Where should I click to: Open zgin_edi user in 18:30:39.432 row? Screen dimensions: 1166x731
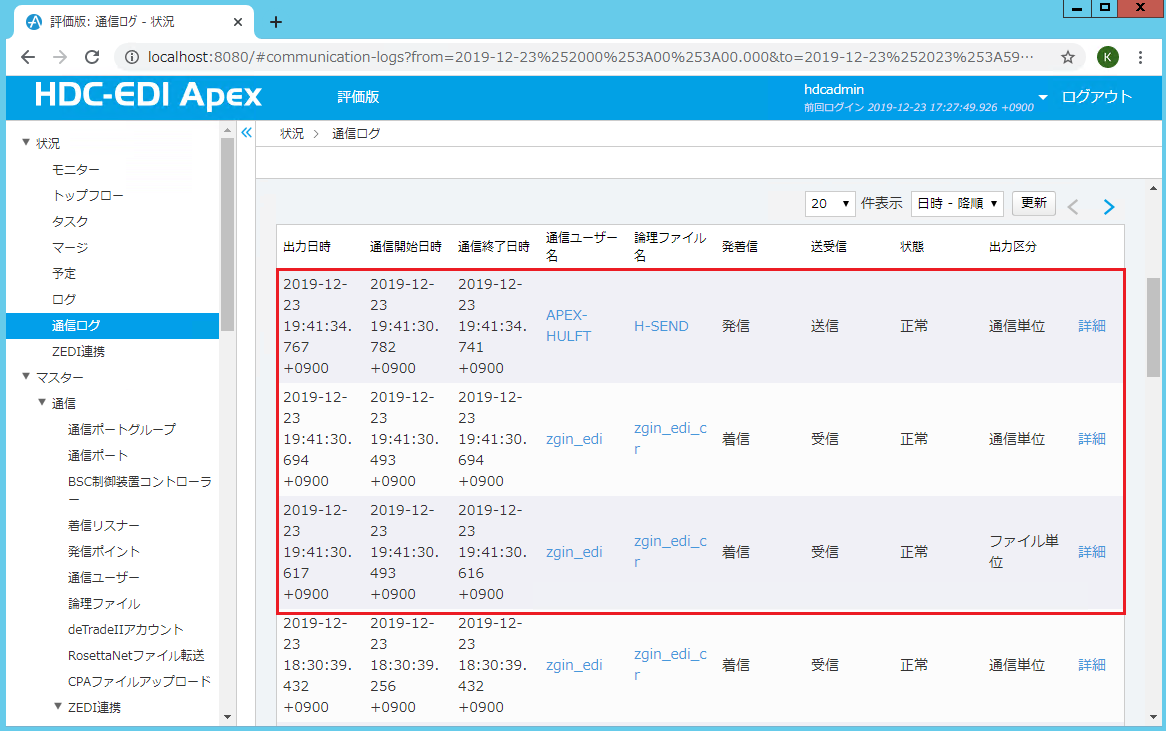[x=574, y=666]
